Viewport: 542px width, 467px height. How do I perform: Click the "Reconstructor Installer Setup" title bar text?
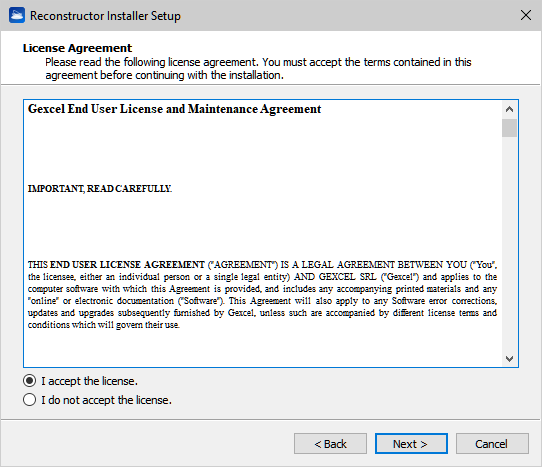click(x=105, y=16)
